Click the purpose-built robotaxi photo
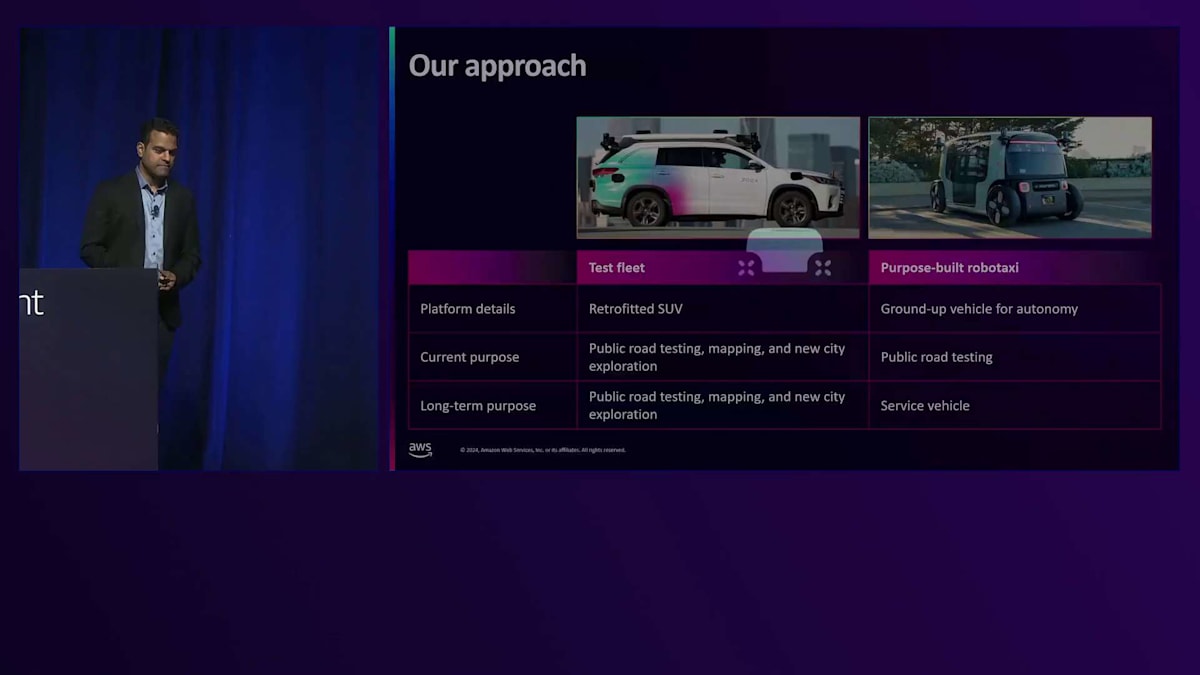Viewport: 1200px width, 675px height. (x=1010, y=177)
